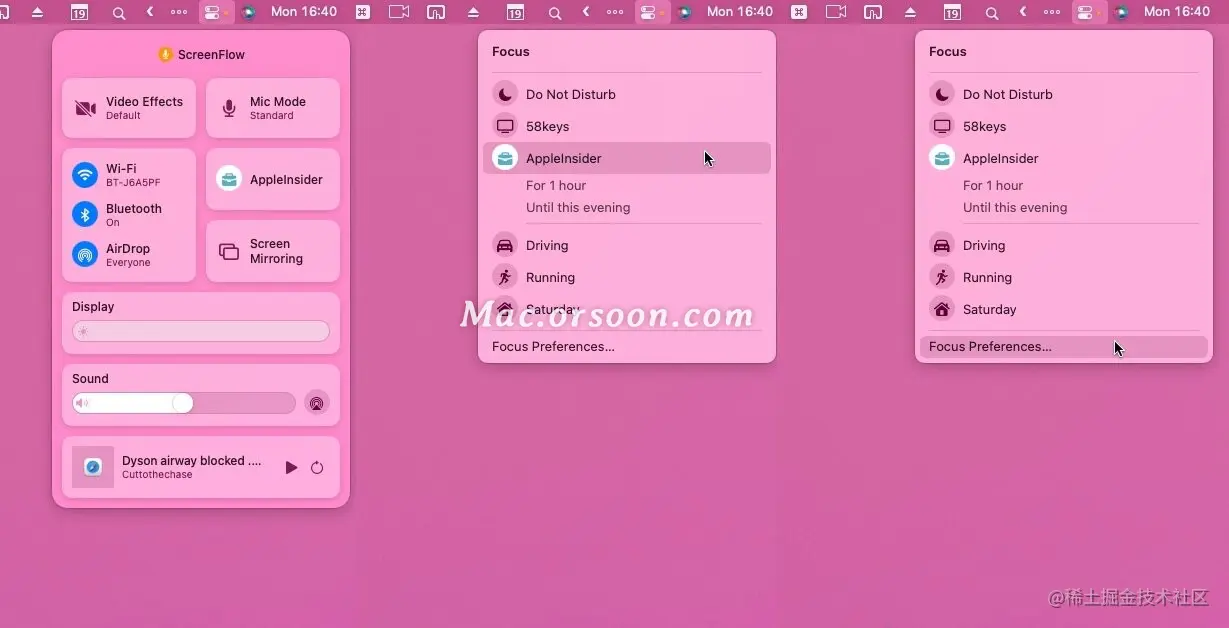This screenshot has width=1229, height=628.
Task: Toggle the AppleInsider Focus tile in Control Center
Action: (x=272, y=179)
